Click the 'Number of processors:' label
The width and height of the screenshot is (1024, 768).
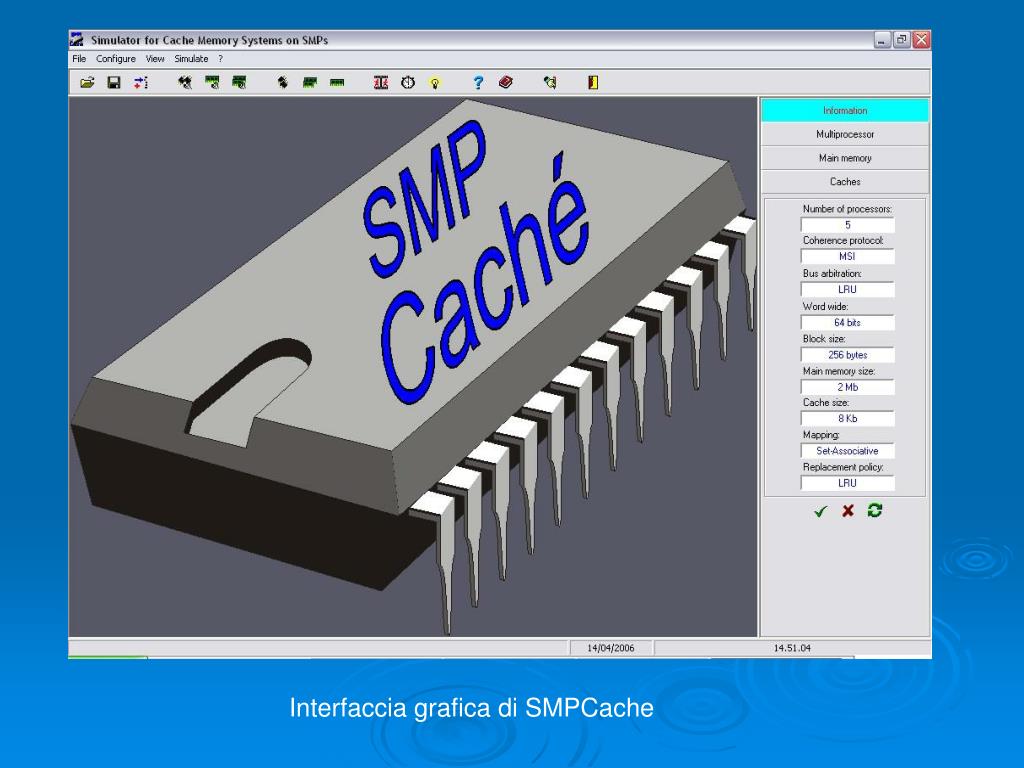pyautogui.click(x=847, y=209)
